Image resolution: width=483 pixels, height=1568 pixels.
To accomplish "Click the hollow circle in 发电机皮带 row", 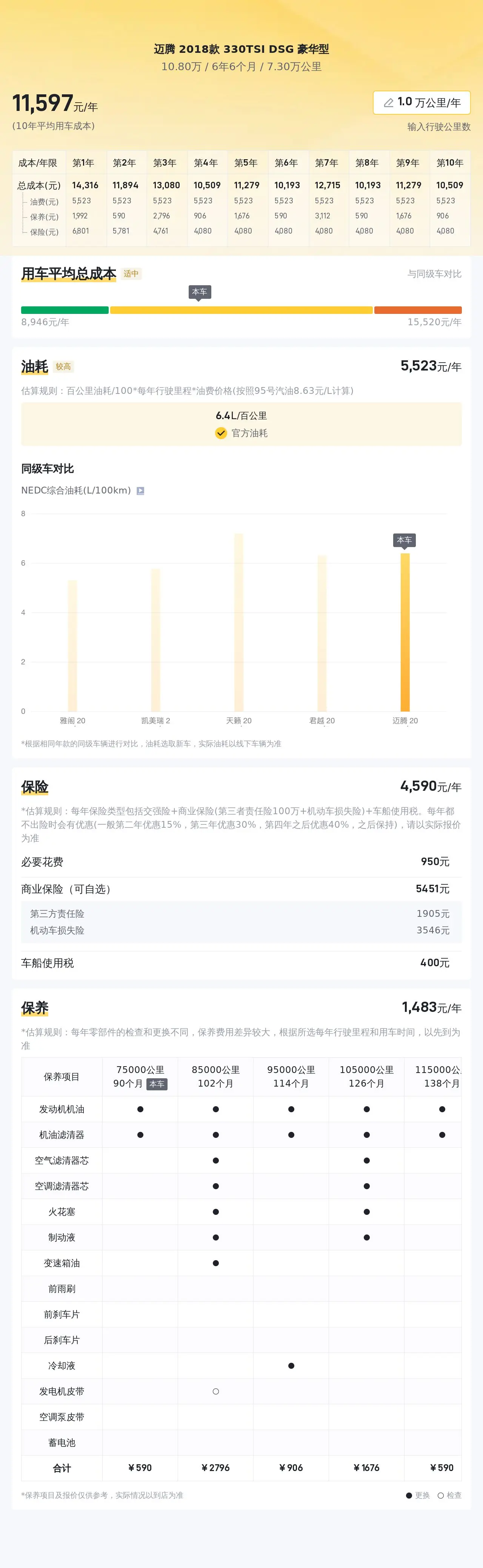I will click(215, 1391).
